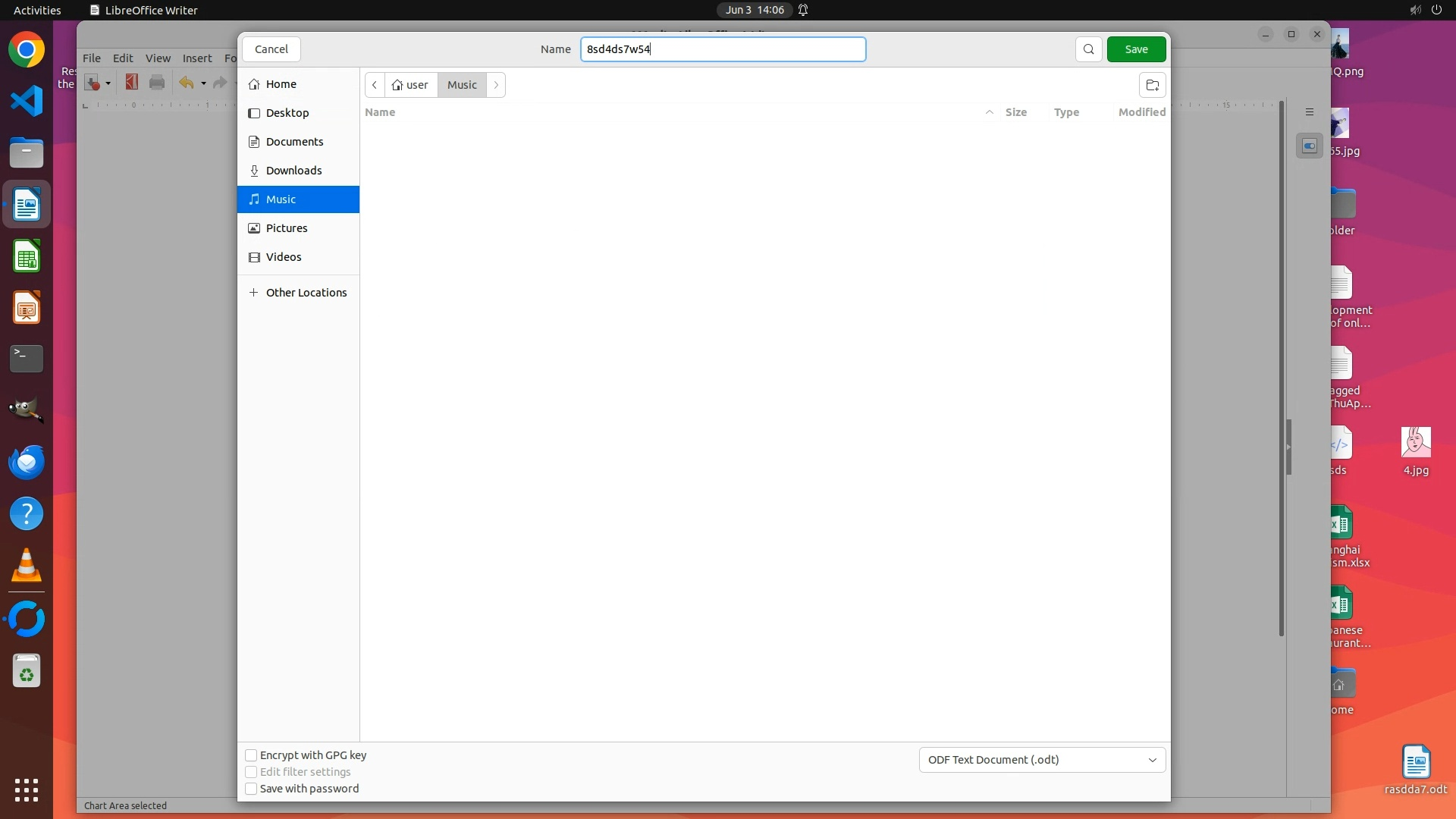The image size is (1456, 819).
Task: Open the ODF Text Document file type dropdown
Action: 1041,760
